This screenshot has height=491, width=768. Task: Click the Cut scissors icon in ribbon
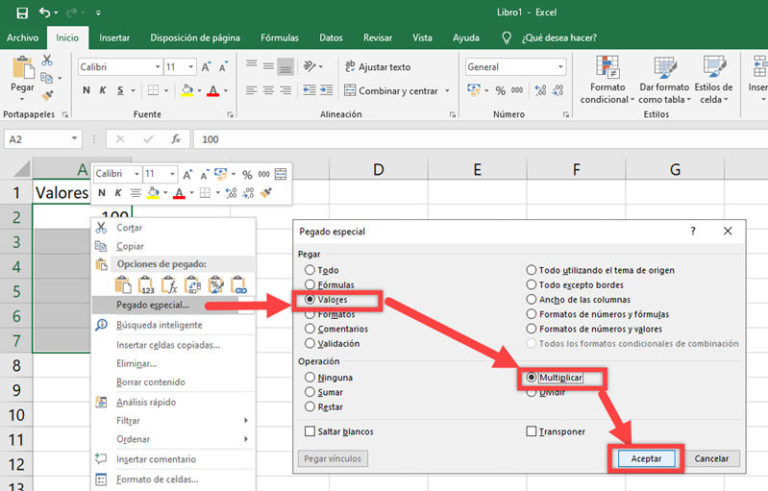click(47, 60)
